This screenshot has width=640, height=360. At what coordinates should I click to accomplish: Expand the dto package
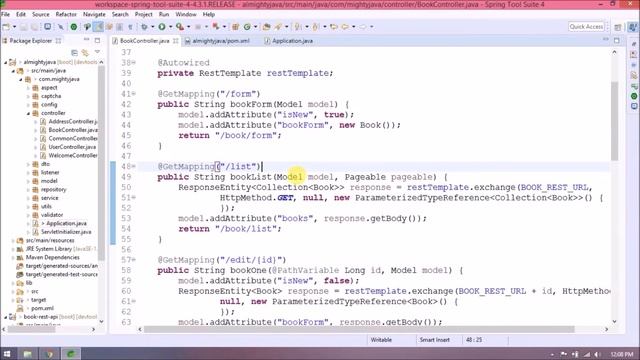tap(28, 164)
